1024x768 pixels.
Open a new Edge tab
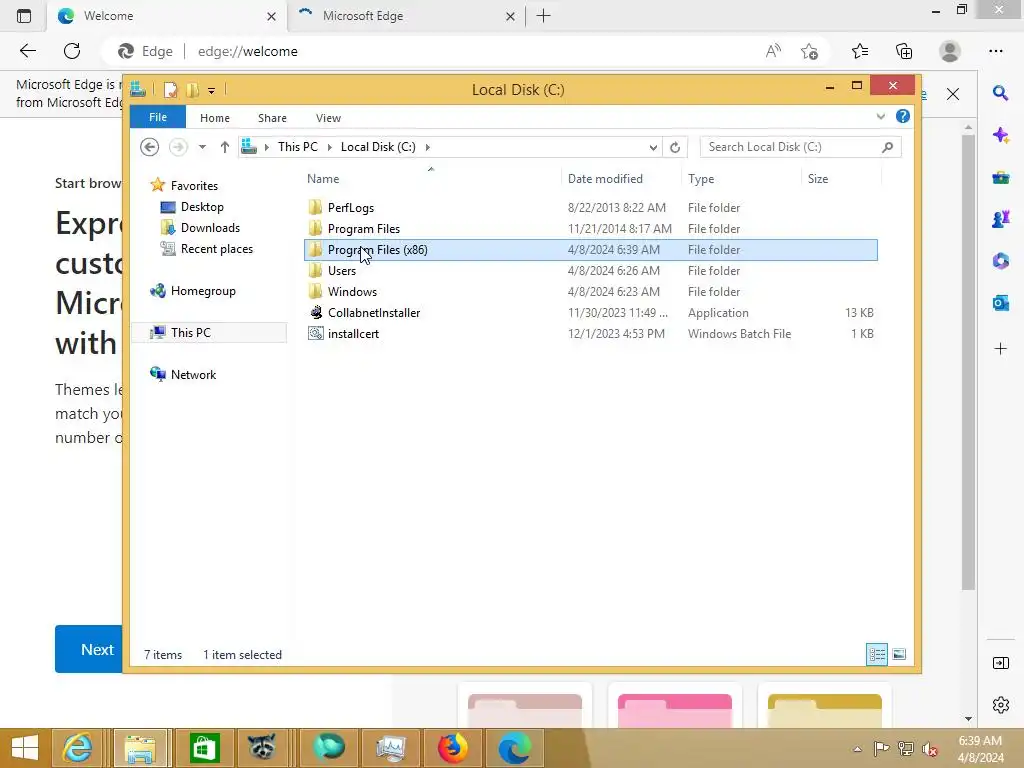pos(543,16)
